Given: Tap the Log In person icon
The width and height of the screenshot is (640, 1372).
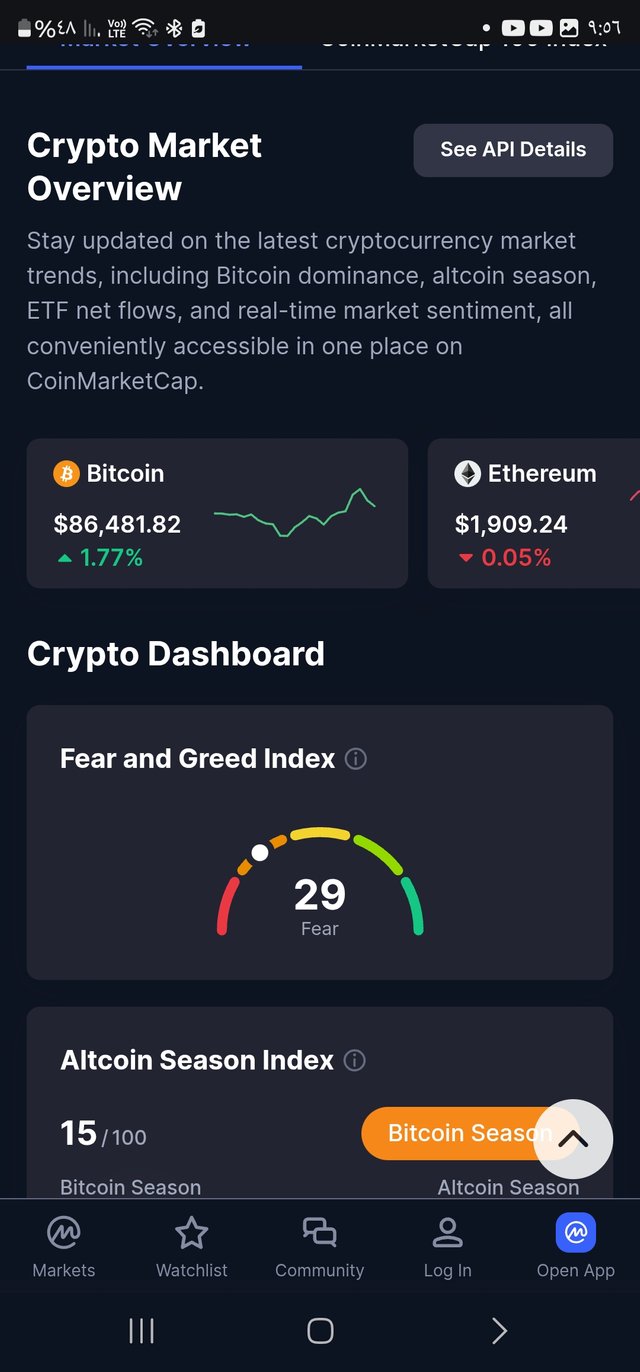Looking at the screenshot, I should click(x=447, y=1233).
